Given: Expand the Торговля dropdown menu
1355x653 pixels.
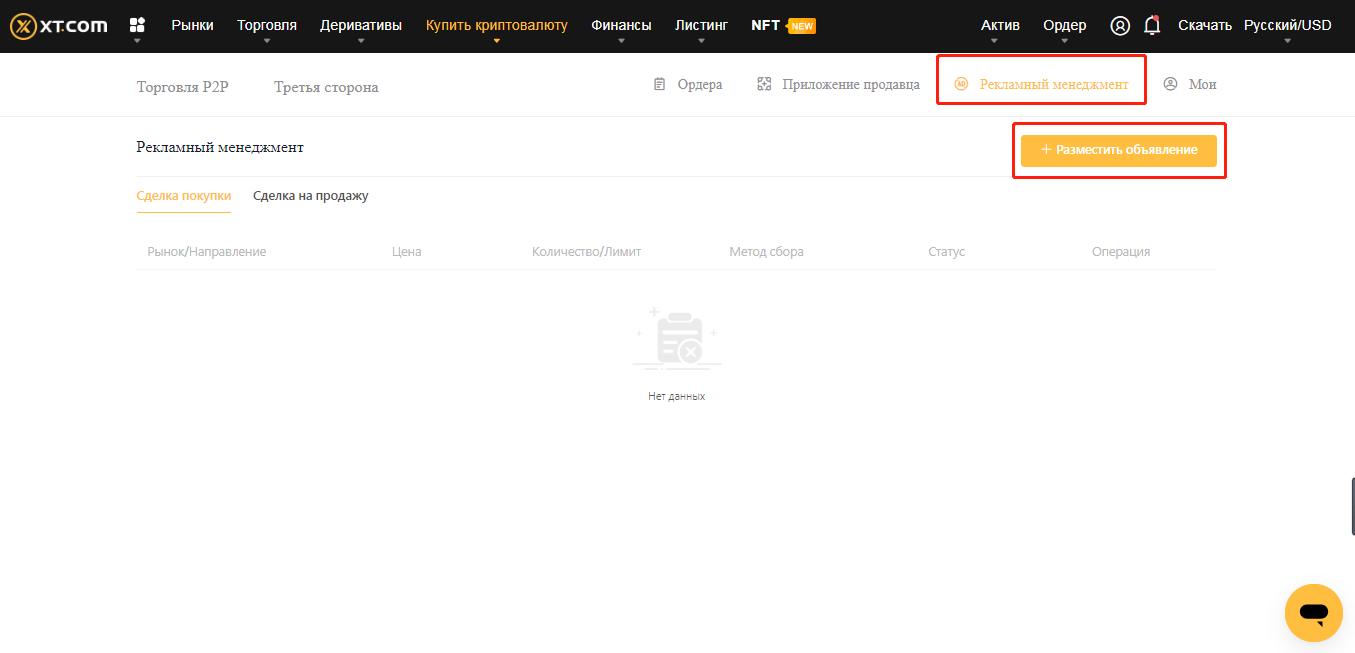Looking at the screenshot, I should pyautogui.click(x=267, y=25).
